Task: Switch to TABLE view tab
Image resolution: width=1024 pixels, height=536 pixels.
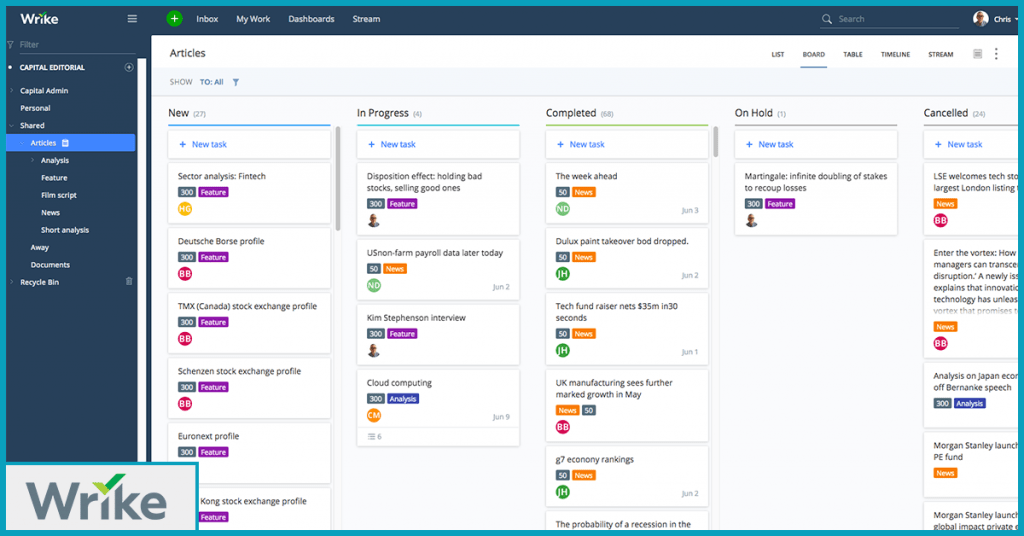Action: pyautogui.click(x=853, y=55)
